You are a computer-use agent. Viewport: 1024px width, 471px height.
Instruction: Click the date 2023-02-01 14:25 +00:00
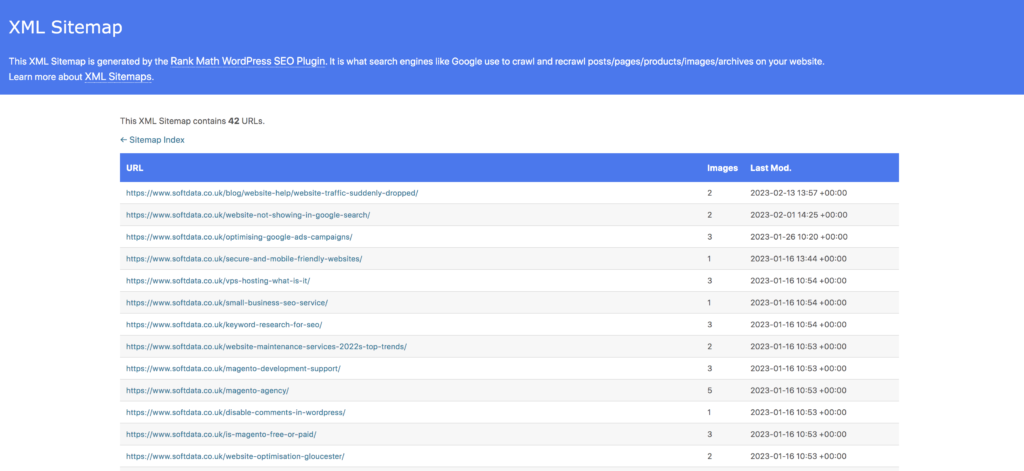click(x=798, y=215)
